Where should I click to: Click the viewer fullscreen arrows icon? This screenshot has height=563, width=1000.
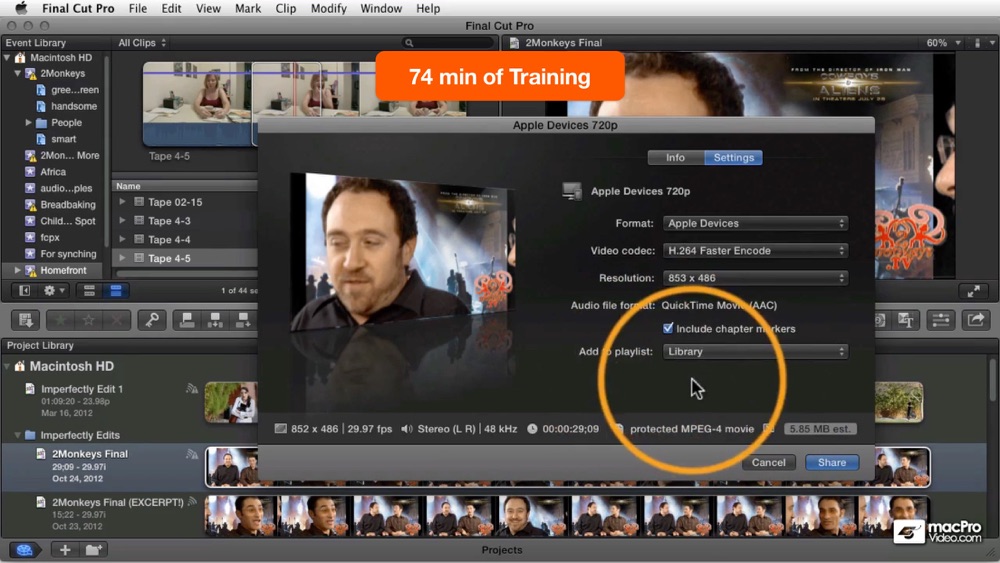click(973, 291)
